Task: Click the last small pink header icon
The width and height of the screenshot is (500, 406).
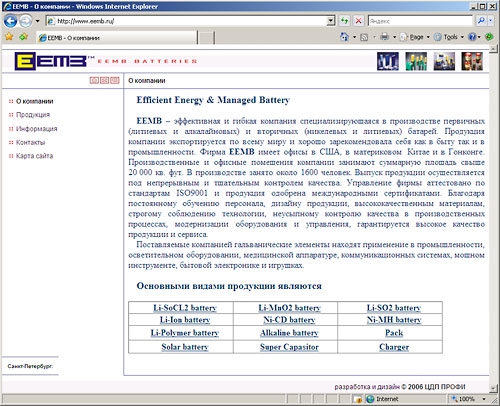Action: (x=115, y=80)
